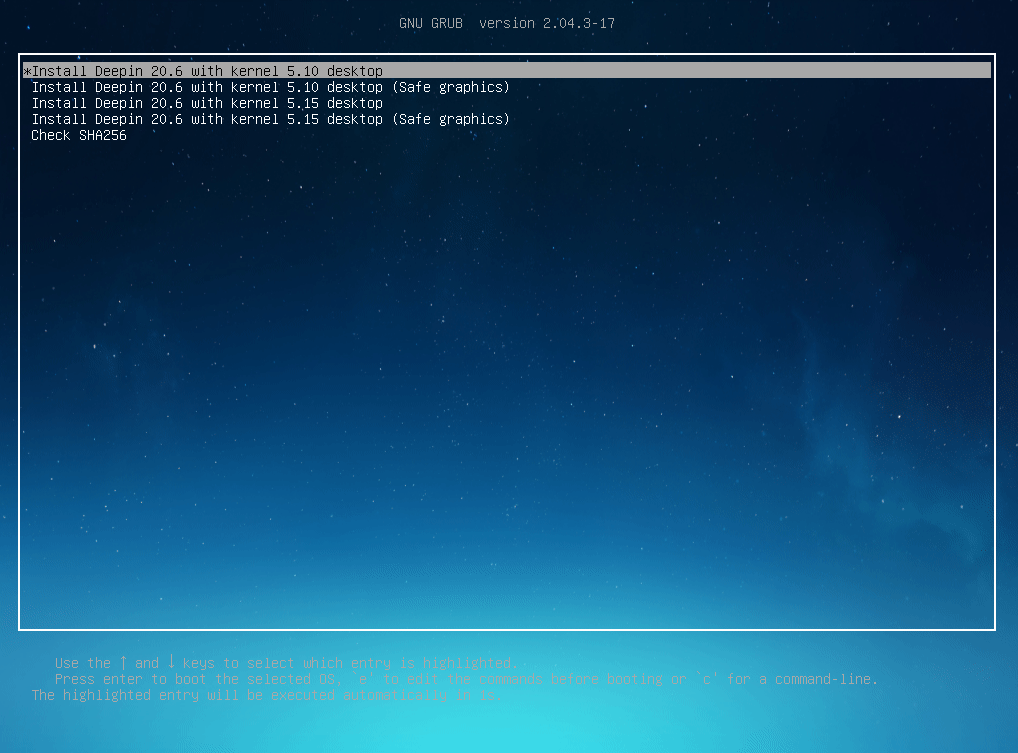Click the 'Press enter to boot the selected OS' line
1018x753 pixels.
click(466, 679)
